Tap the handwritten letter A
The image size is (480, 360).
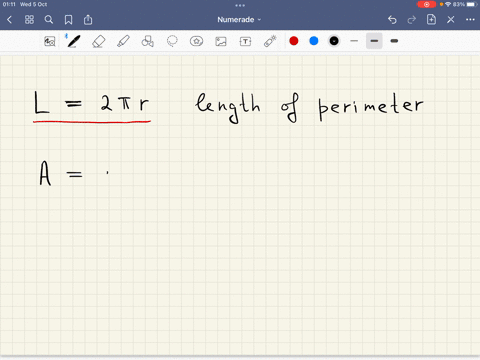[45, 173]
